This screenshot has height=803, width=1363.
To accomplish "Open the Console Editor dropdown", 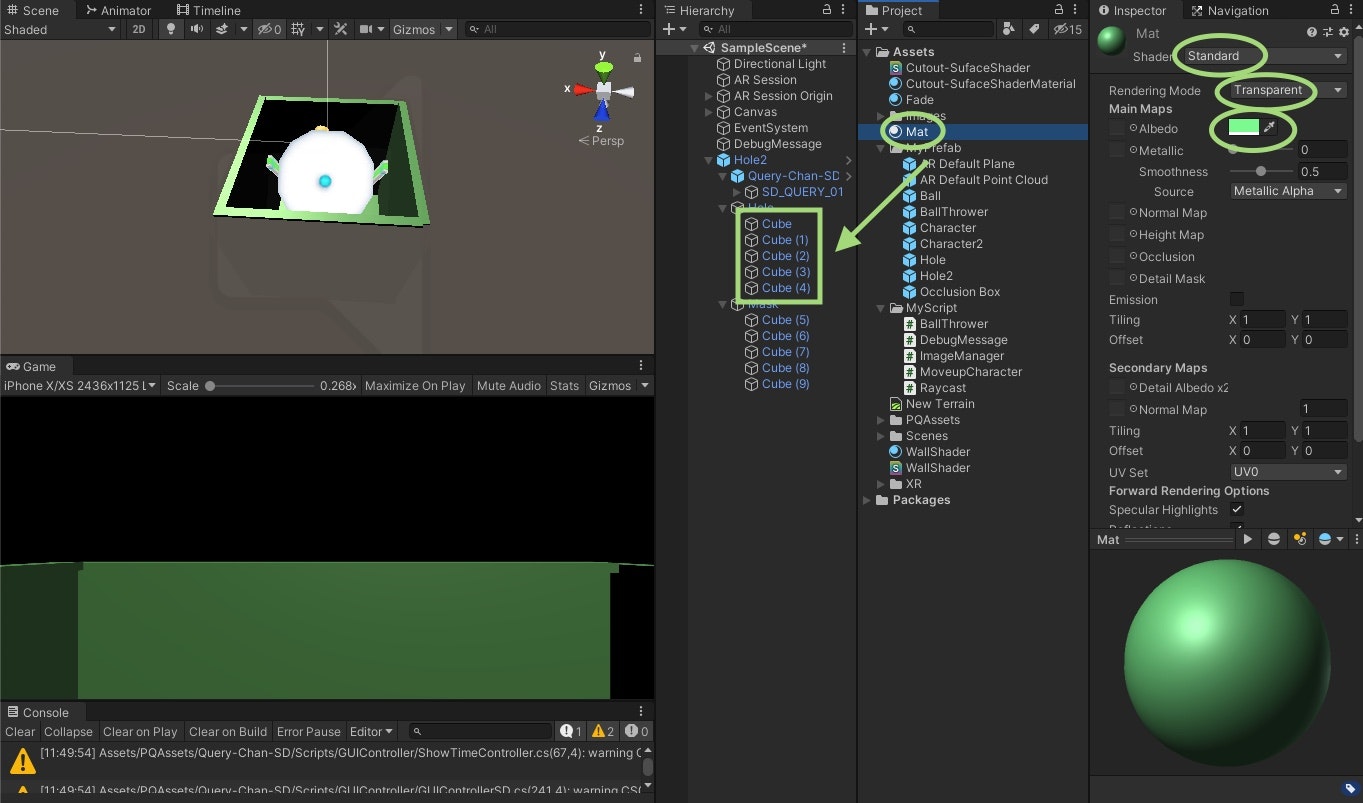I will tap(371, 731).
